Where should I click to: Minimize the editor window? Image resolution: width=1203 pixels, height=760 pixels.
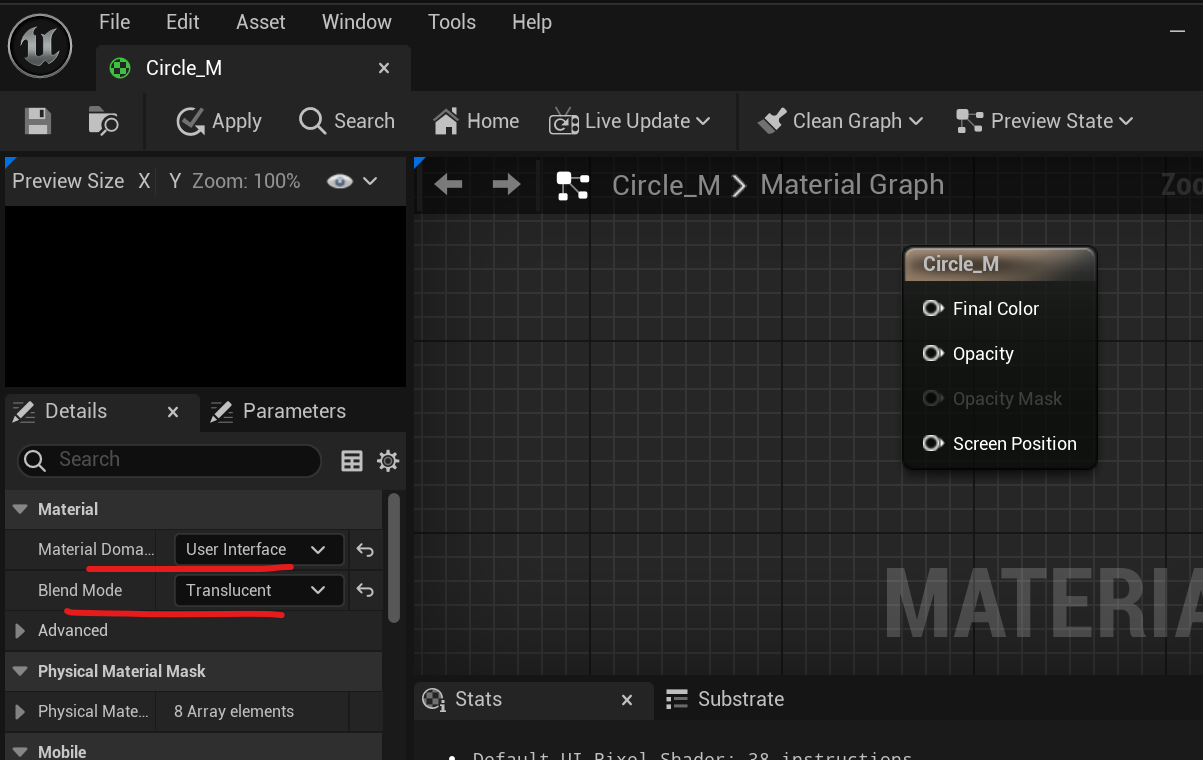(1177, 32)
